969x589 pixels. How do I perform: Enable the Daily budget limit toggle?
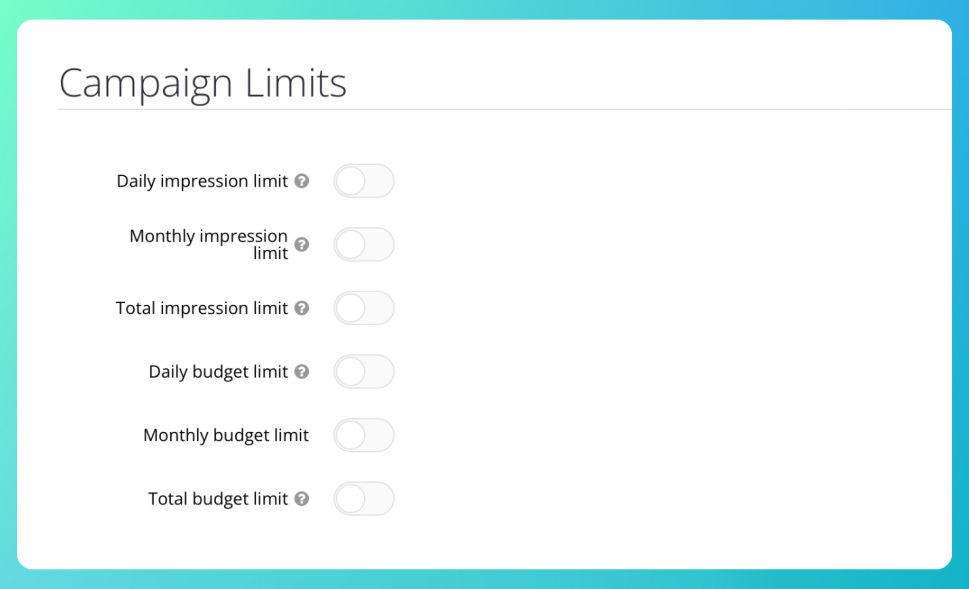(x=364, y=371)
